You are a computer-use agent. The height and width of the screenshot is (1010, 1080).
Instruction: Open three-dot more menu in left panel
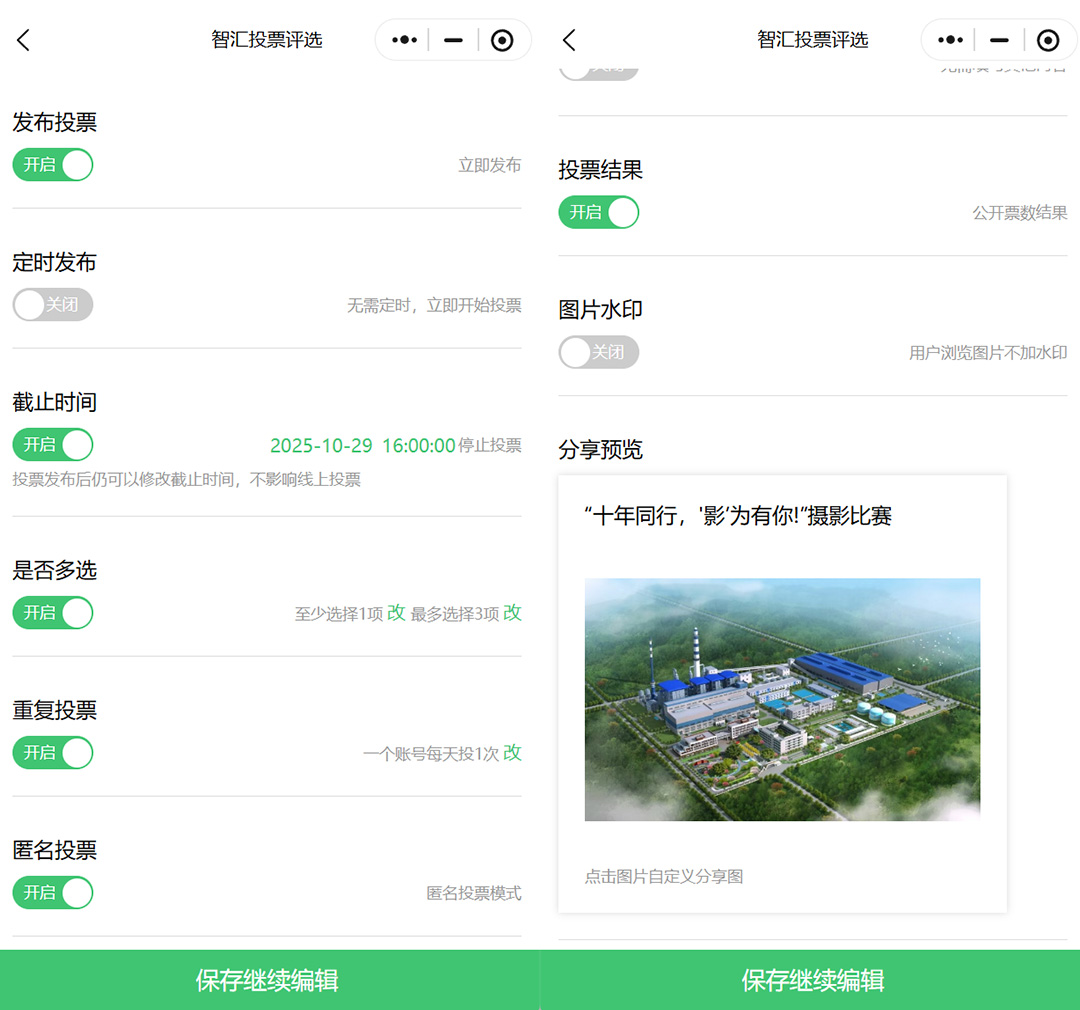click(x=404, y=40)
